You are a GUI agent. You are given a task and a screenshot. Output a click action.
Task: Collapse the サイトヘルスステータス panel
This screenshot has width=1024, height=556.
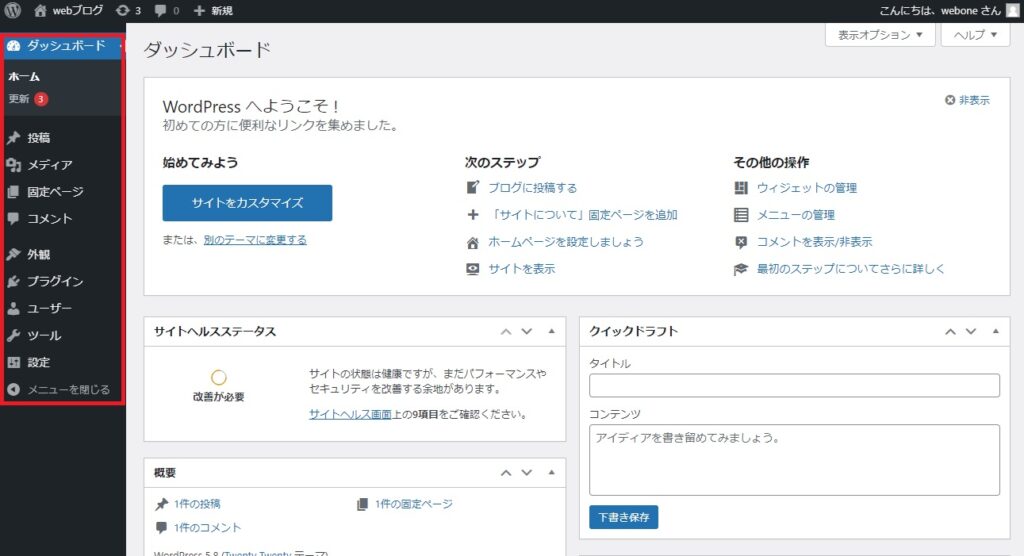551,331
